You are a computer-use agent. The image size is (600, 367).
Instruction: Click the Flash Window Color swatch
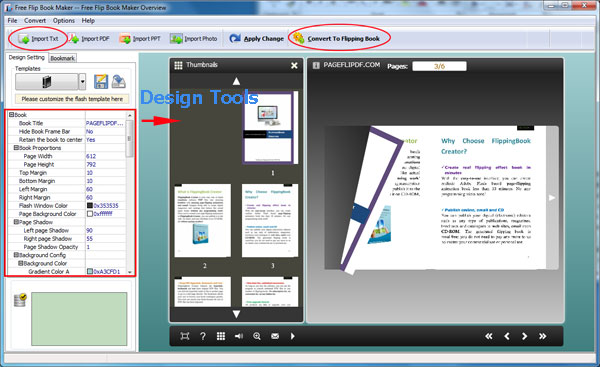[90, 206]
